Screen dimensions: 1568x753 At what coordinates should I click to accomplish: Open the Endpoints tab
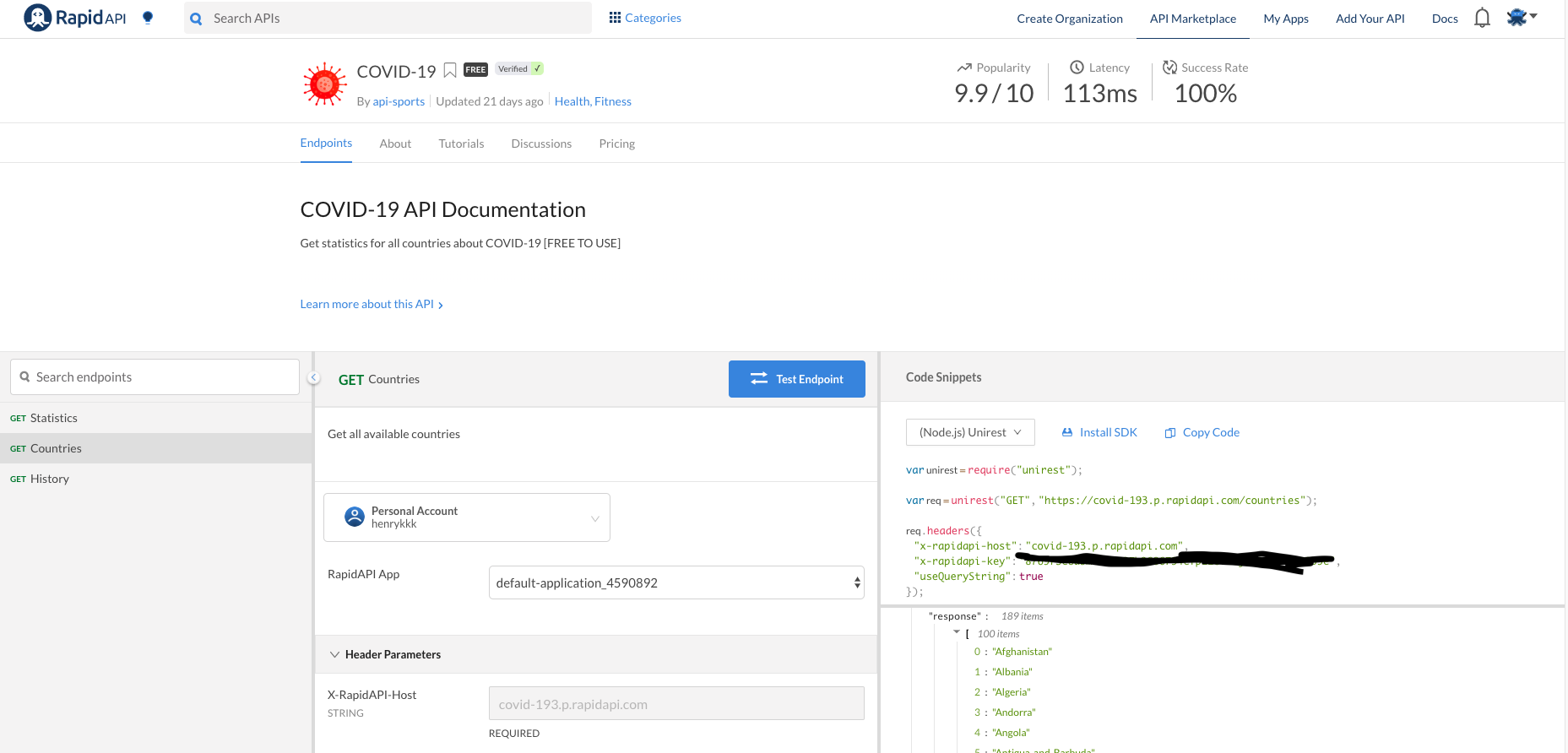pos(326,144)
